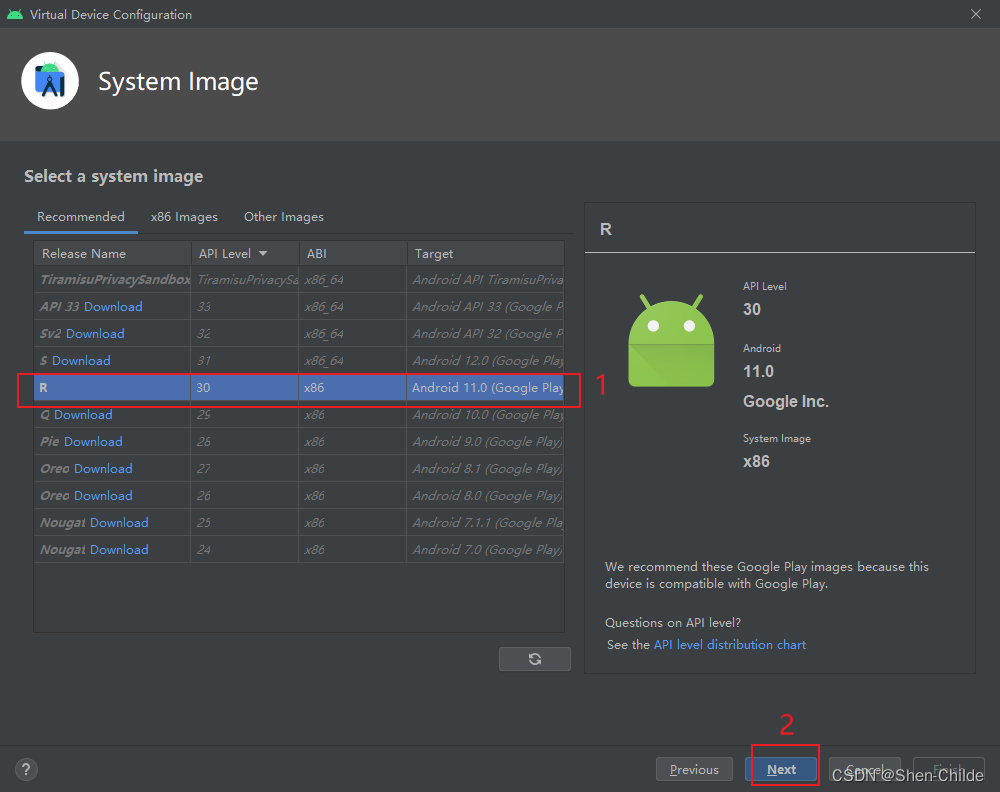Click the Android 7.0 (Google Play) target cell
This screenshot has height=792, width=1000.
[485, 549]
